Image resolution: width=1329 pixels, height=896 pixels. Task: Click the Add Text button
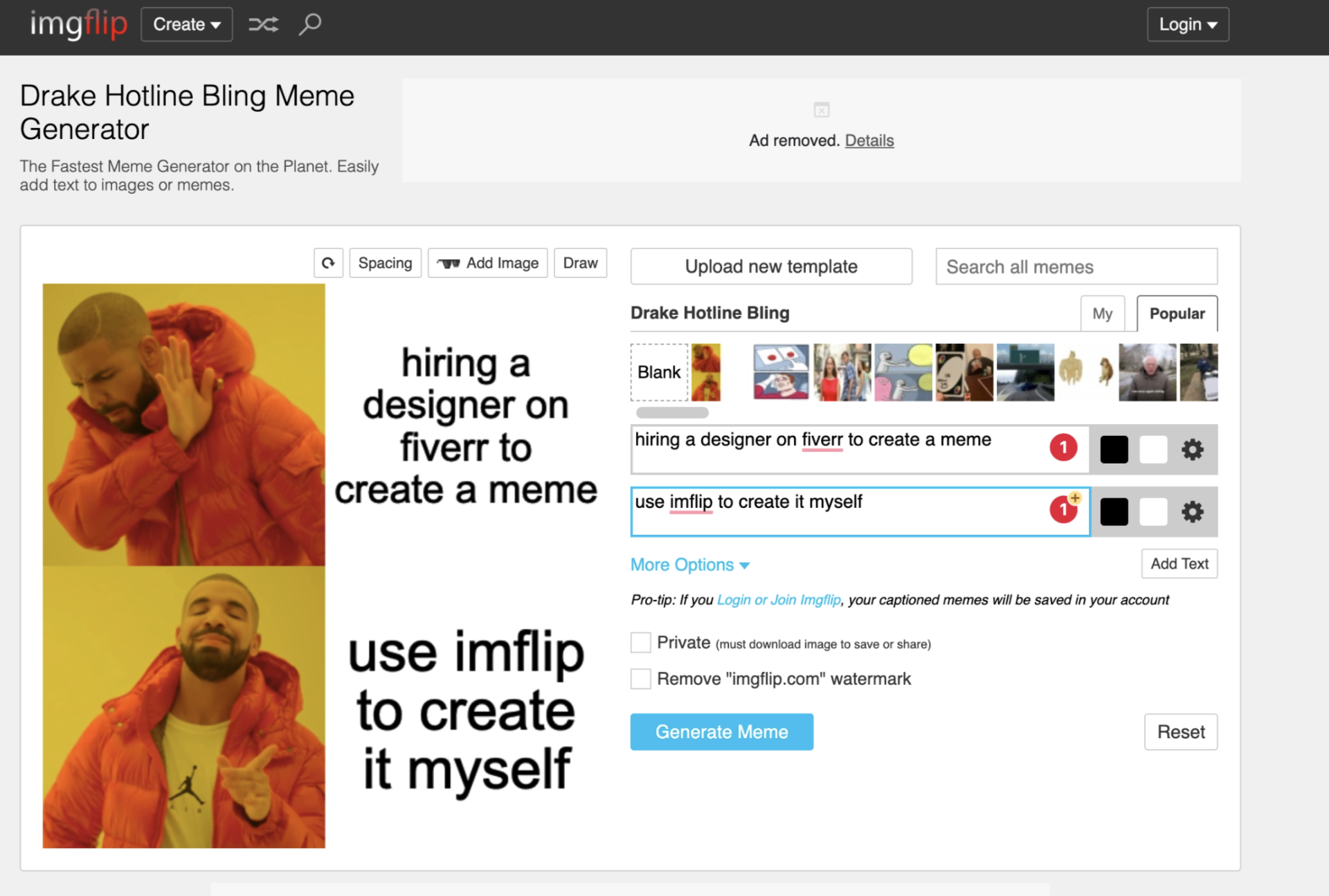coord(1179,564)
